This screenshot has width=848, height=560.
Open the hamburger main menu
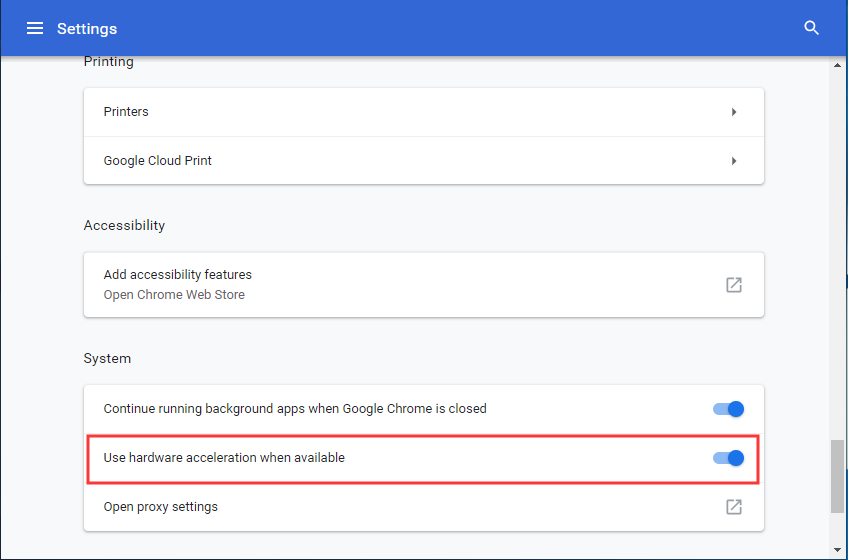(35, 28)
